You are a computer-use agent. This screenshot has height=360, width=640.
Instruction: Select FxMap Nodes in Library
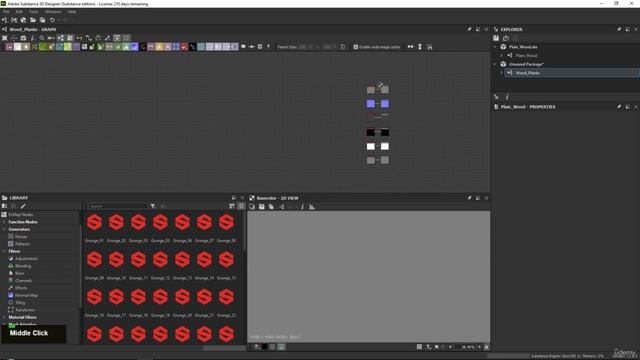point(20,215)
